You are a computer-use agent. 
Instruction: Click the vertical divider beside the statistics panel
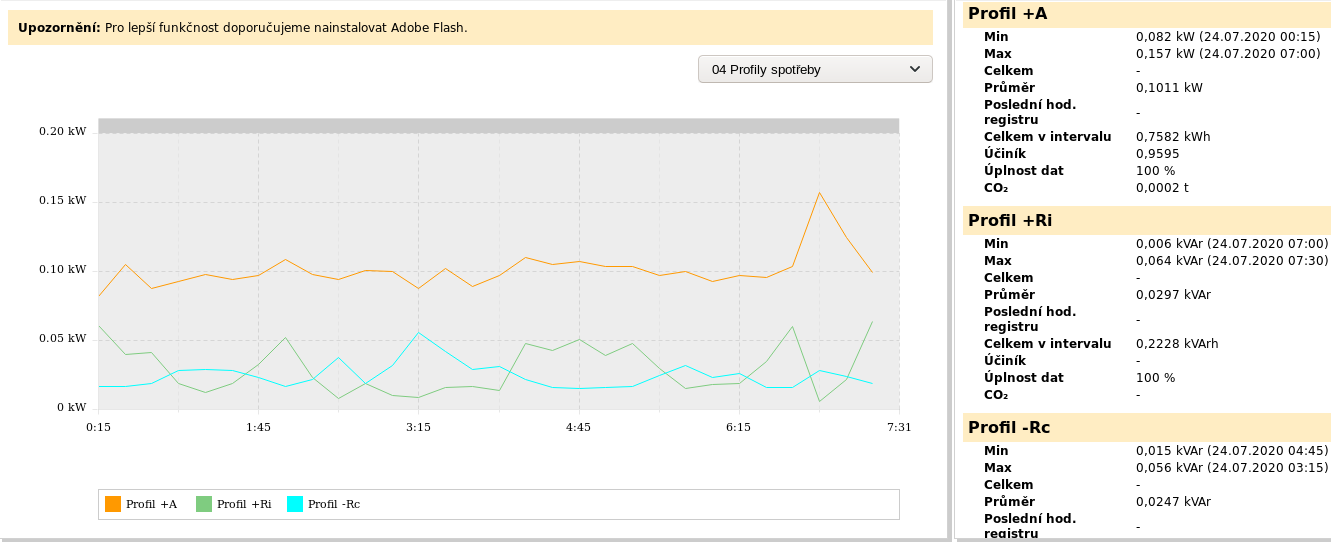pos(952,270)
